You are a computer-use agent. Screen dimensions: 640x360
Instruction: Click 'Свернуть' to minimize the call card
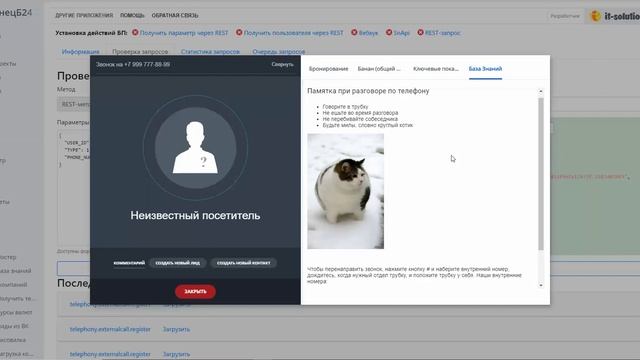click(x=282, y=64)
